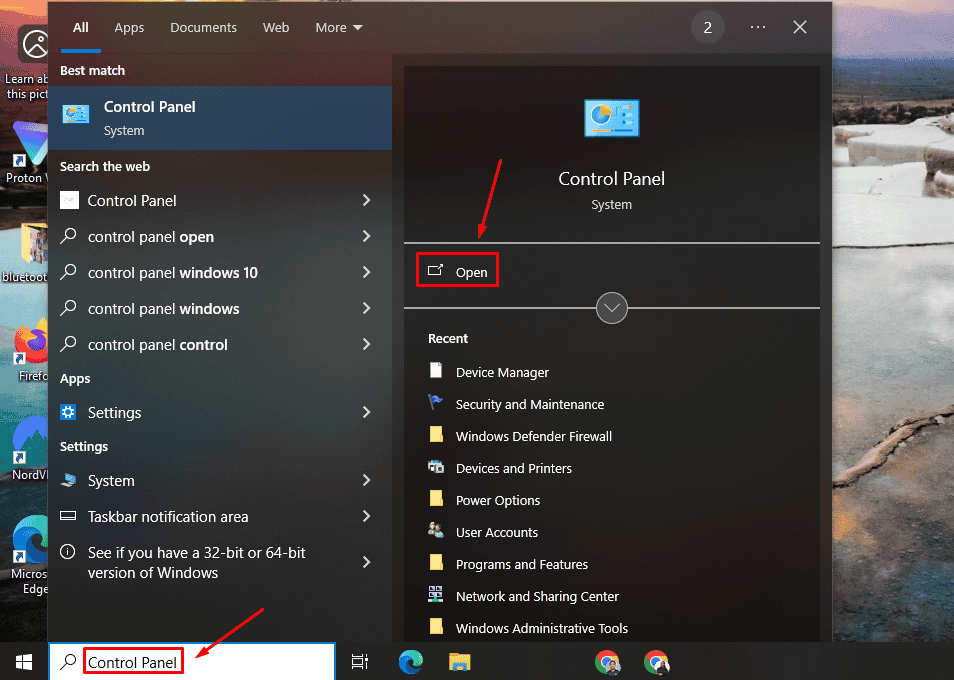Open Device Manager from Recent list
Viewport: 954px width, 680px height.
[x=502, y=373]
